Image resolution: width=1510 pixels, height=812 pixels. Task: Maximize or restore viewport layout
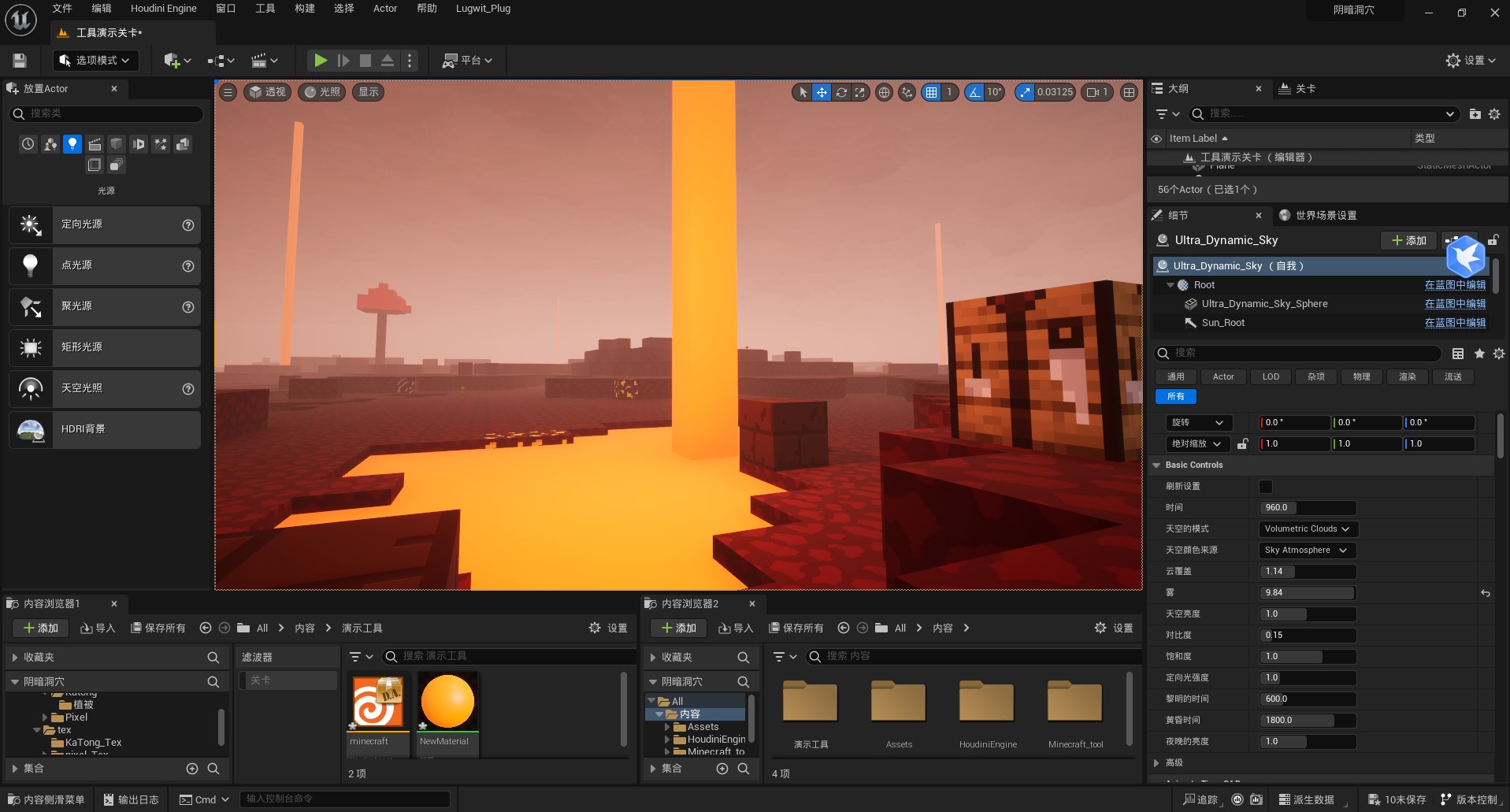pyautogui.click(x=1130, y=92)
